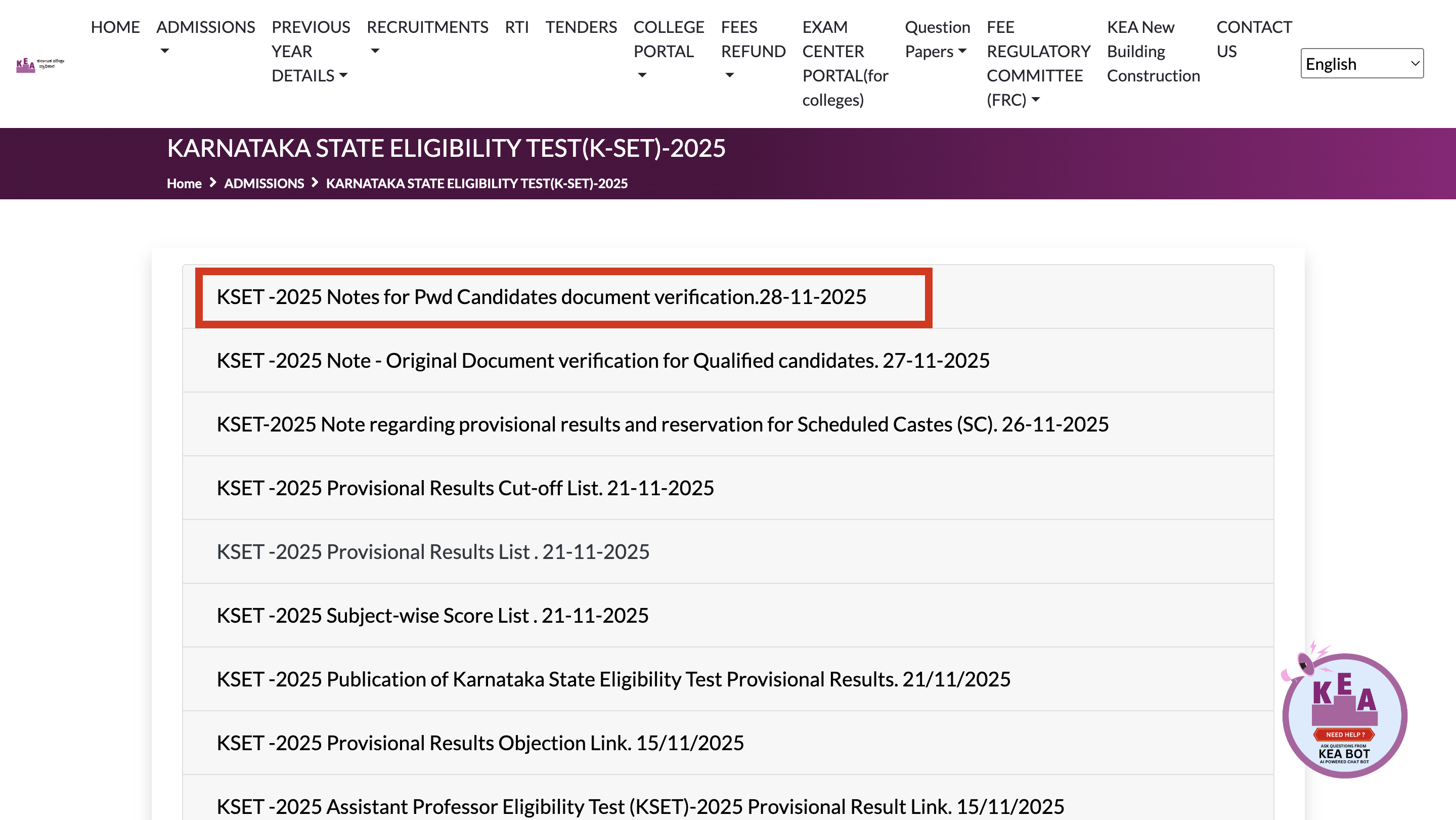This screenshot has width=1456, height=820.
Task: Open the TENDERS page
Action: (581, 27)
